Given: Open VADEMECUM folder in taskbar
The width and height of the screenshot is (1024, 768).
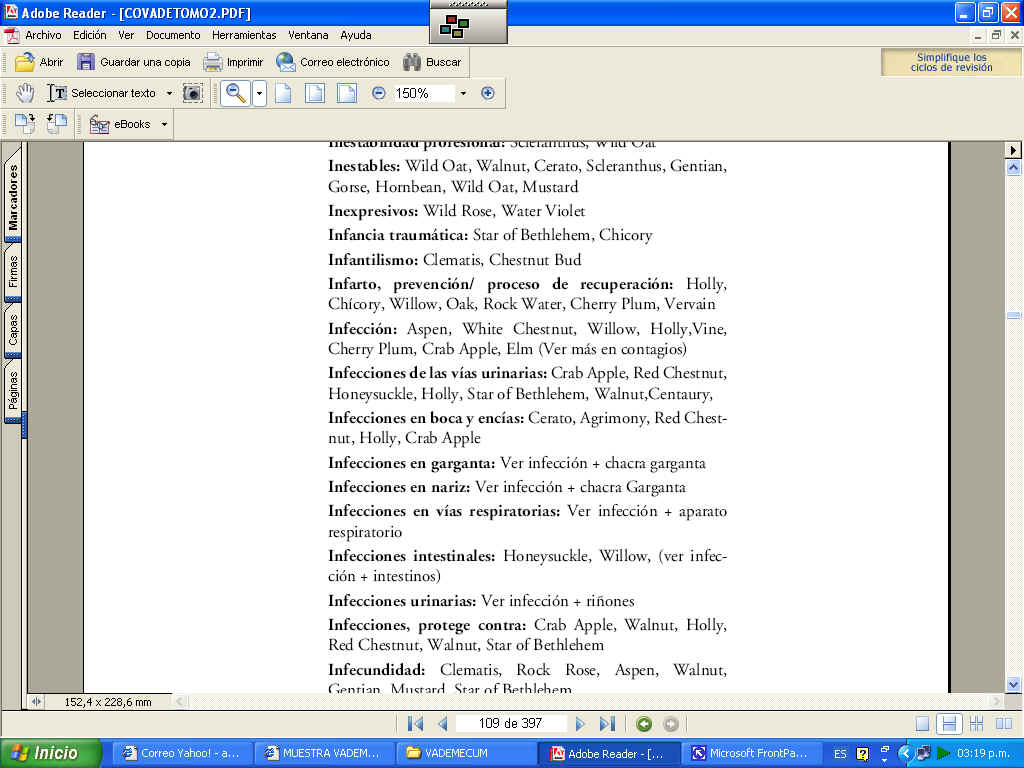Looking at the screenshot, I should [466, 754].
